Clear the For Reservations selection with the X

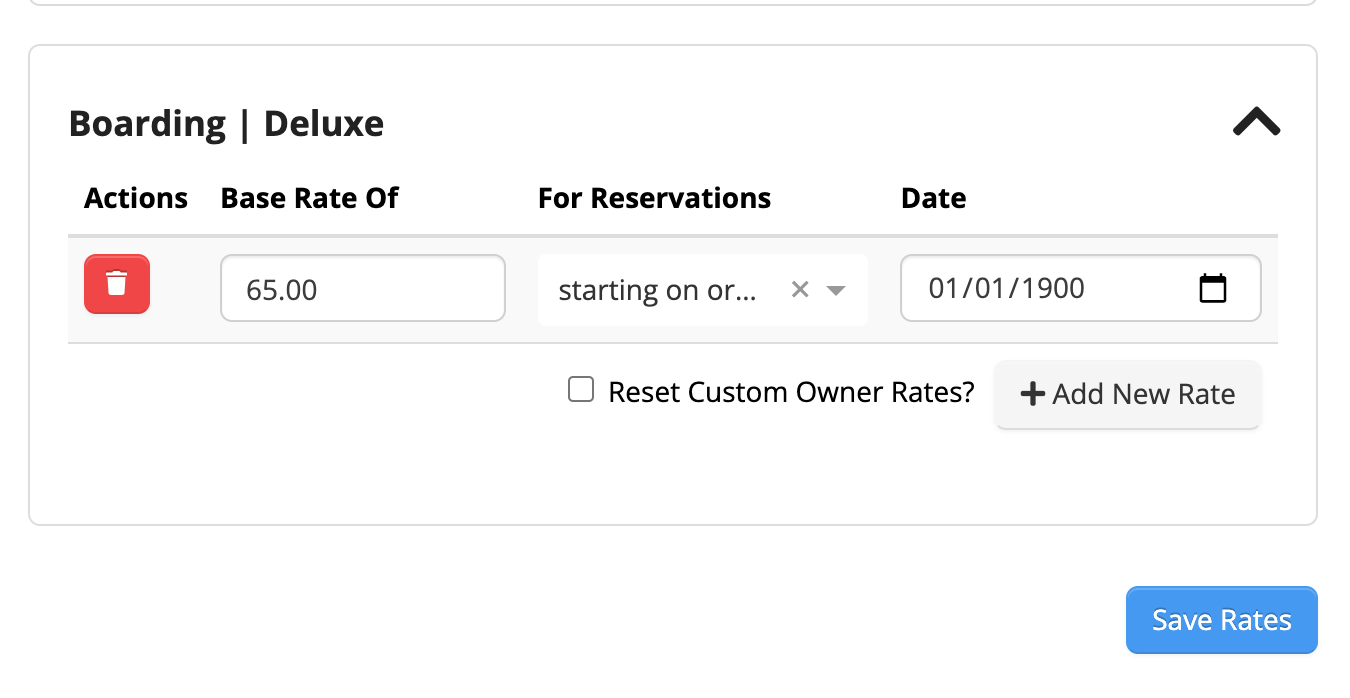point(799,290)
